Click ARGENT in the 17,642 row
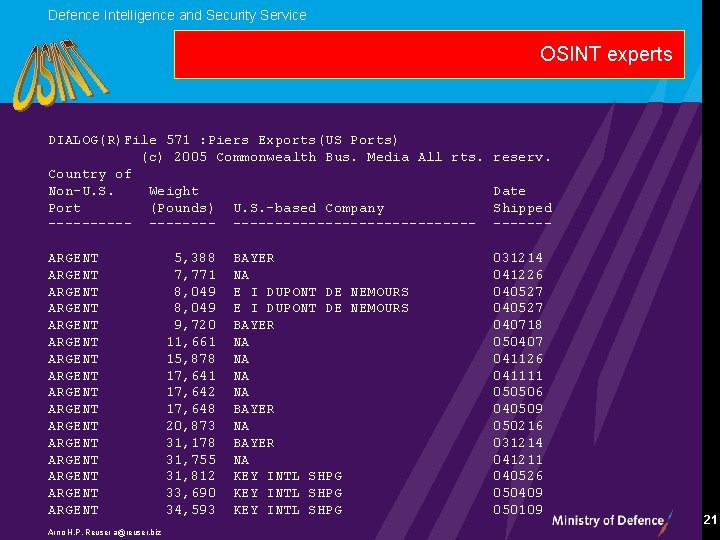The height and width of the screenshot is (540, 720). point(73,393)
